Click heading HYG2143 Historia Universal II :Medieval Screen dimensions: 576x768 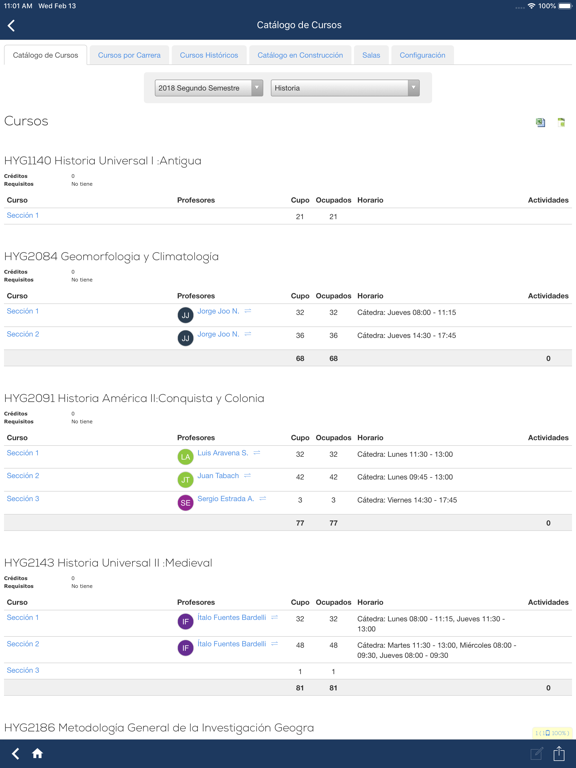point(108,563)
